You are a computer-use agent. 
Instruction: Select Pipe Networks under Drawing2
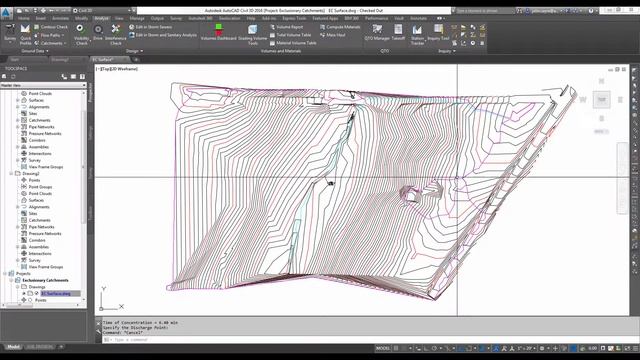[x=41, y=227]
